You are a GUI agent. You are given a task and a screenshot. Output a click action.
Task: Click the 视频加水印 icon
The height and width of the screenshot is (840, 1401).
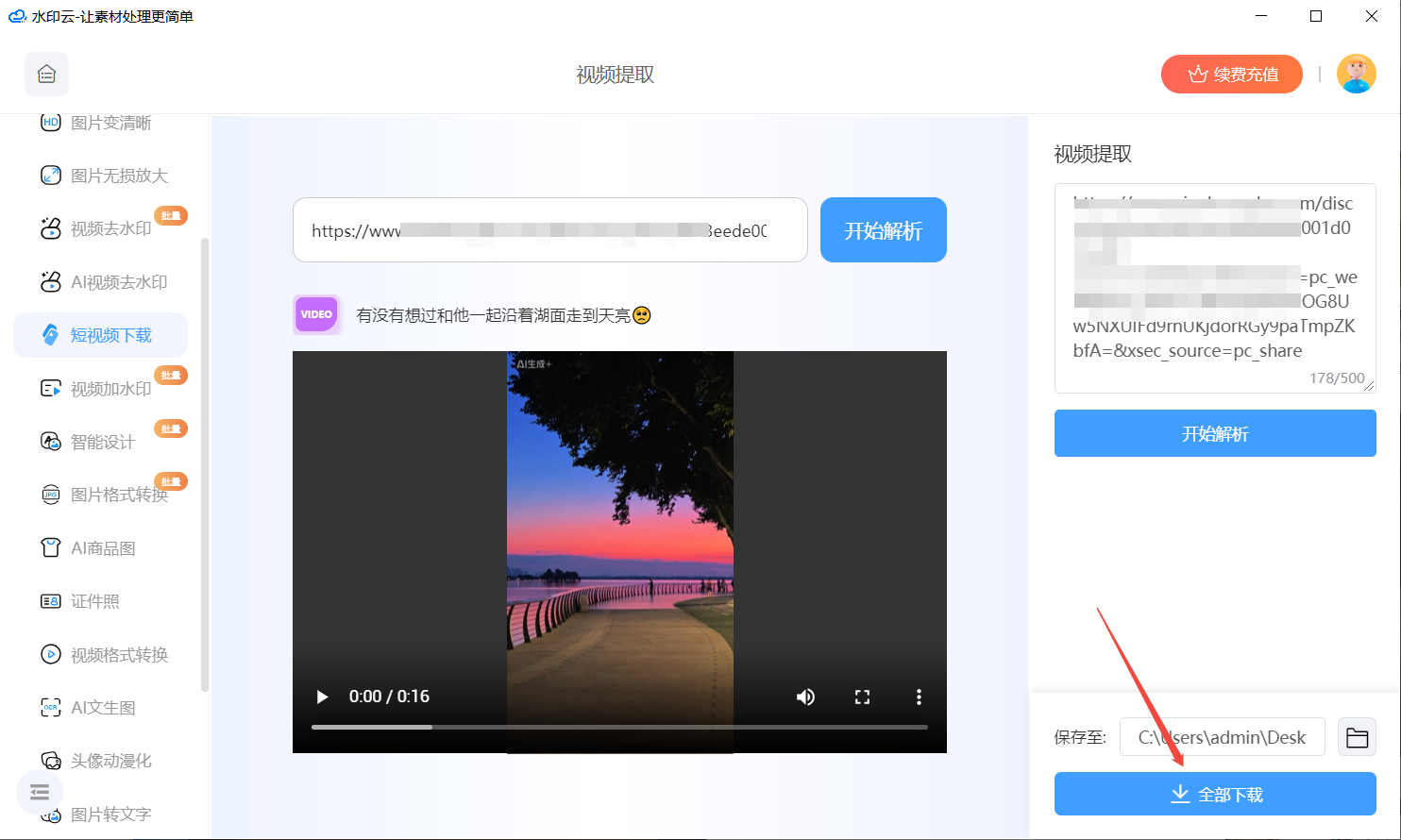51,388
